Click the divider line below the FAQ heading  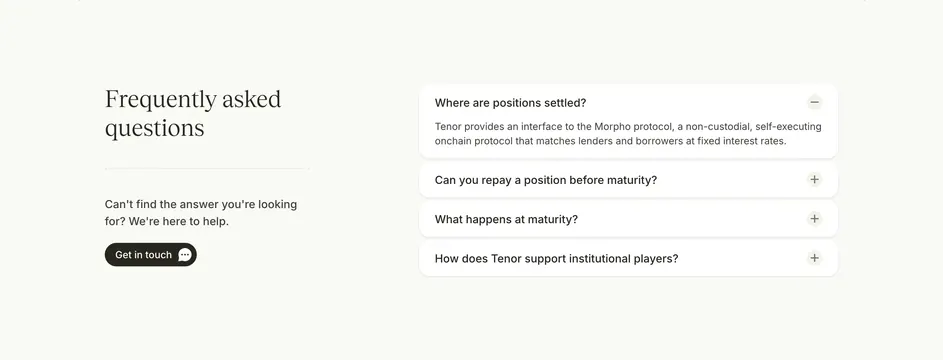coord(206,169)
